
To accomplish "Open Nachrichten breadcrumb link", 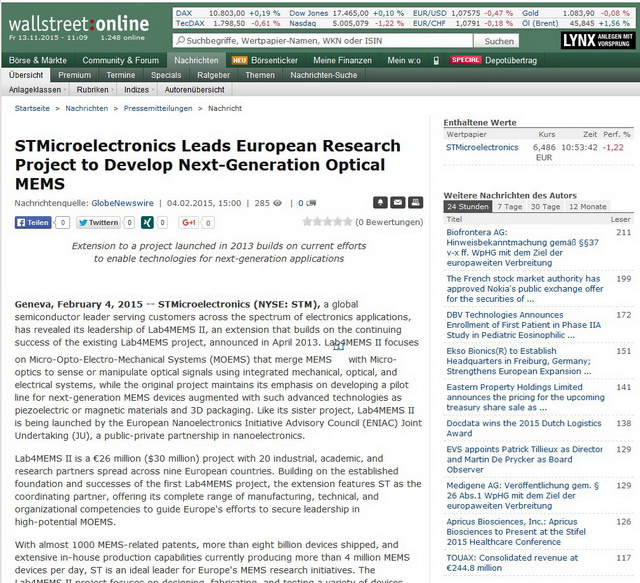I will (87, 109).
